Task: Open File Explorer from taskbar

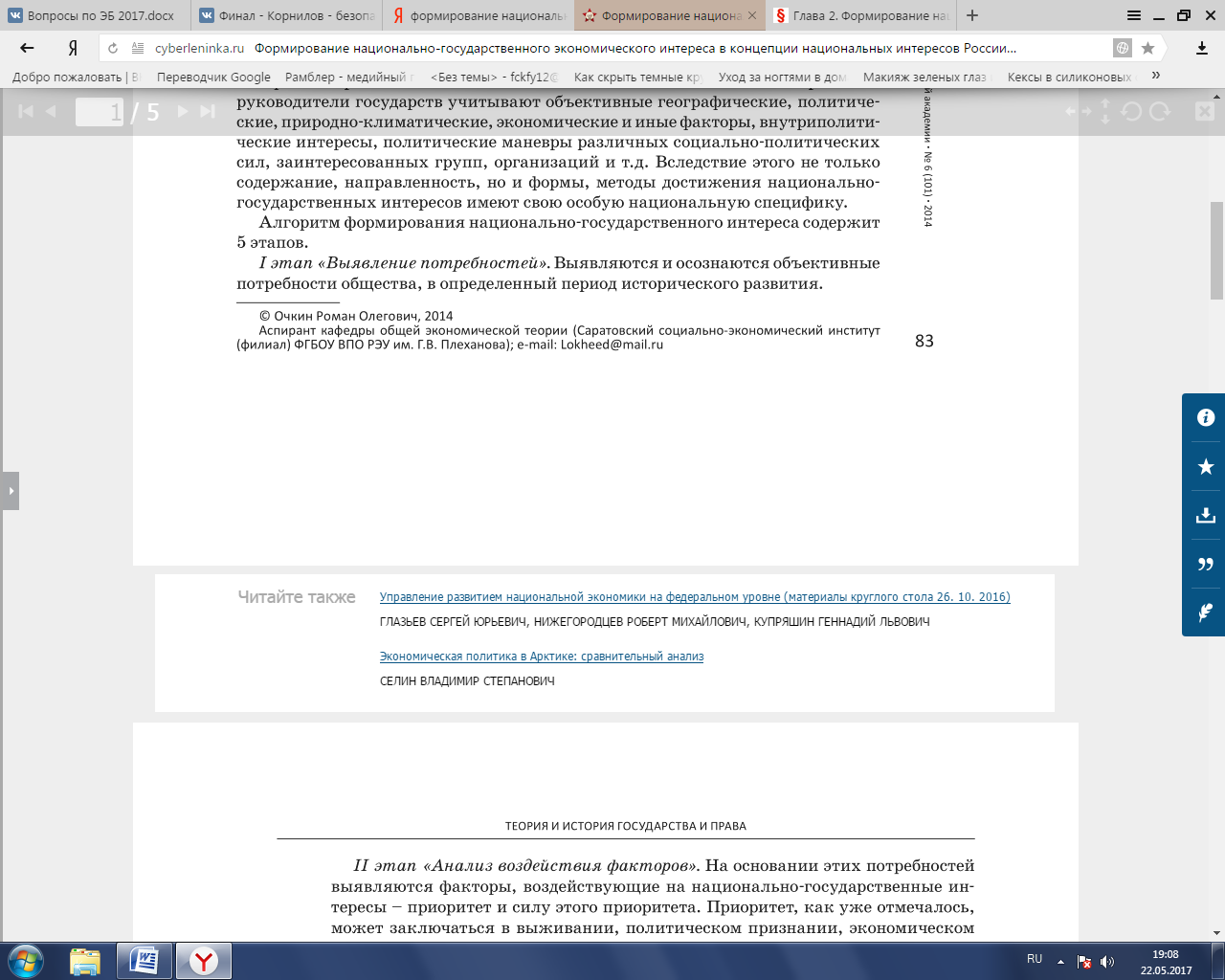Action: tap(84, 961)
